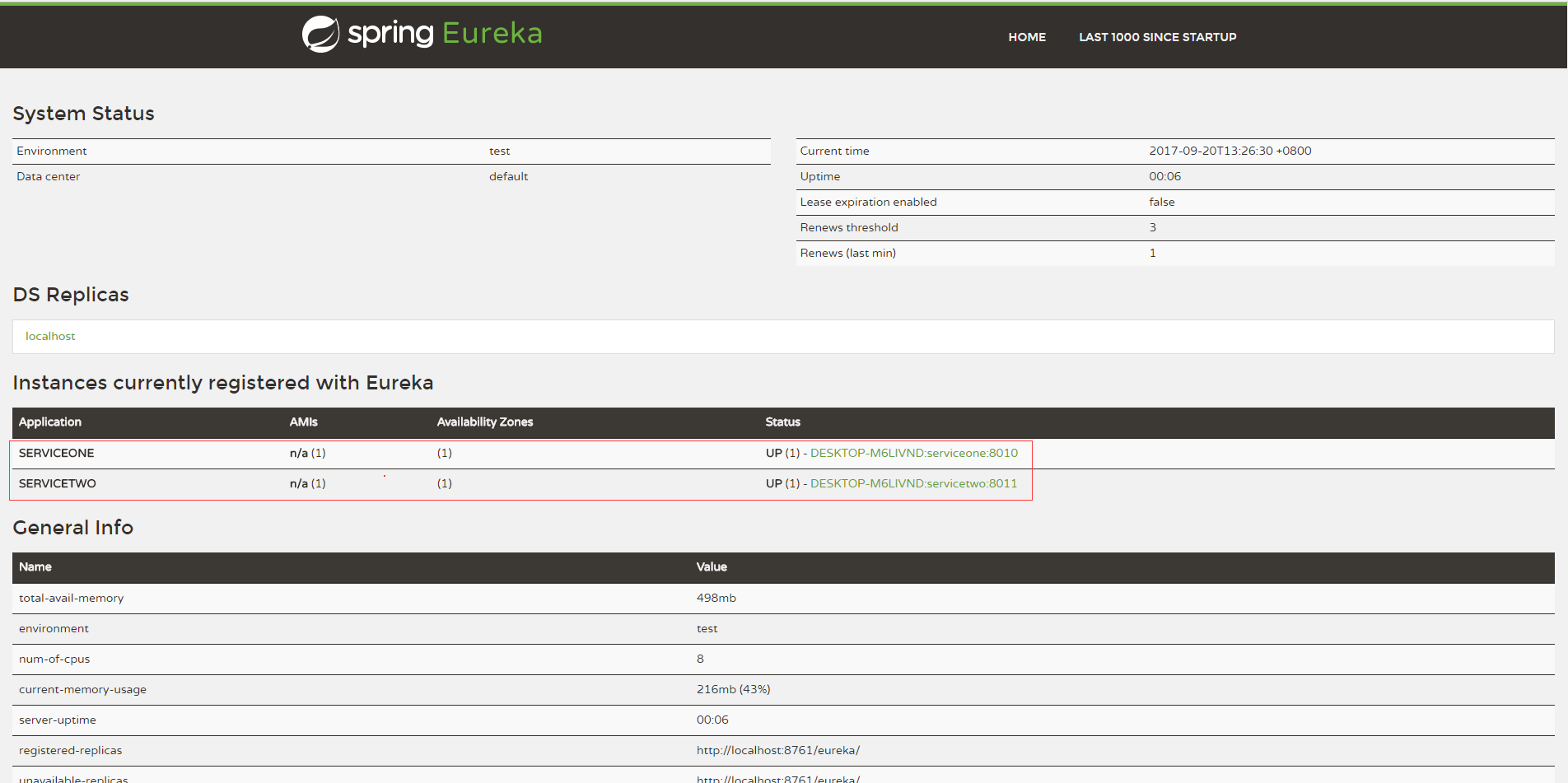Click the Lease expiration enabled false value
1568x783 pixels.
click(x=1162, y=202)
